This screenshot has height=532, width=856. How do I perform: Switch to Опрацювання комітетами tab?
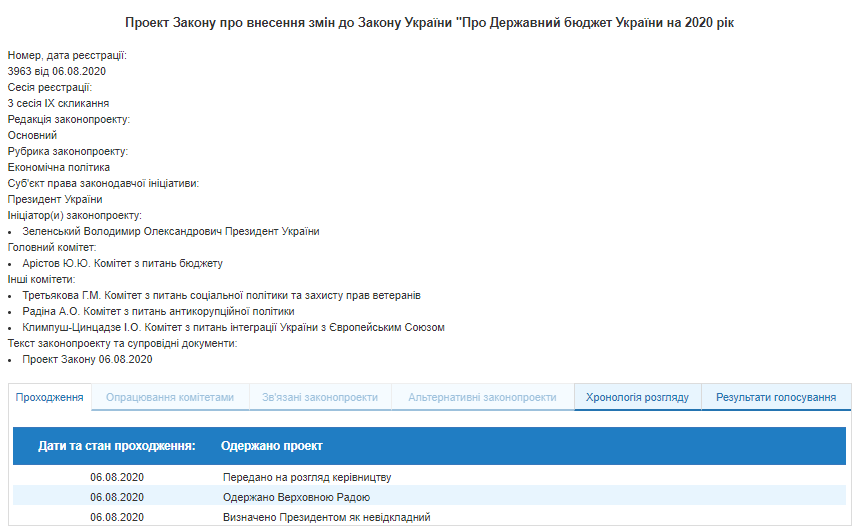click(x=170, y=397)
